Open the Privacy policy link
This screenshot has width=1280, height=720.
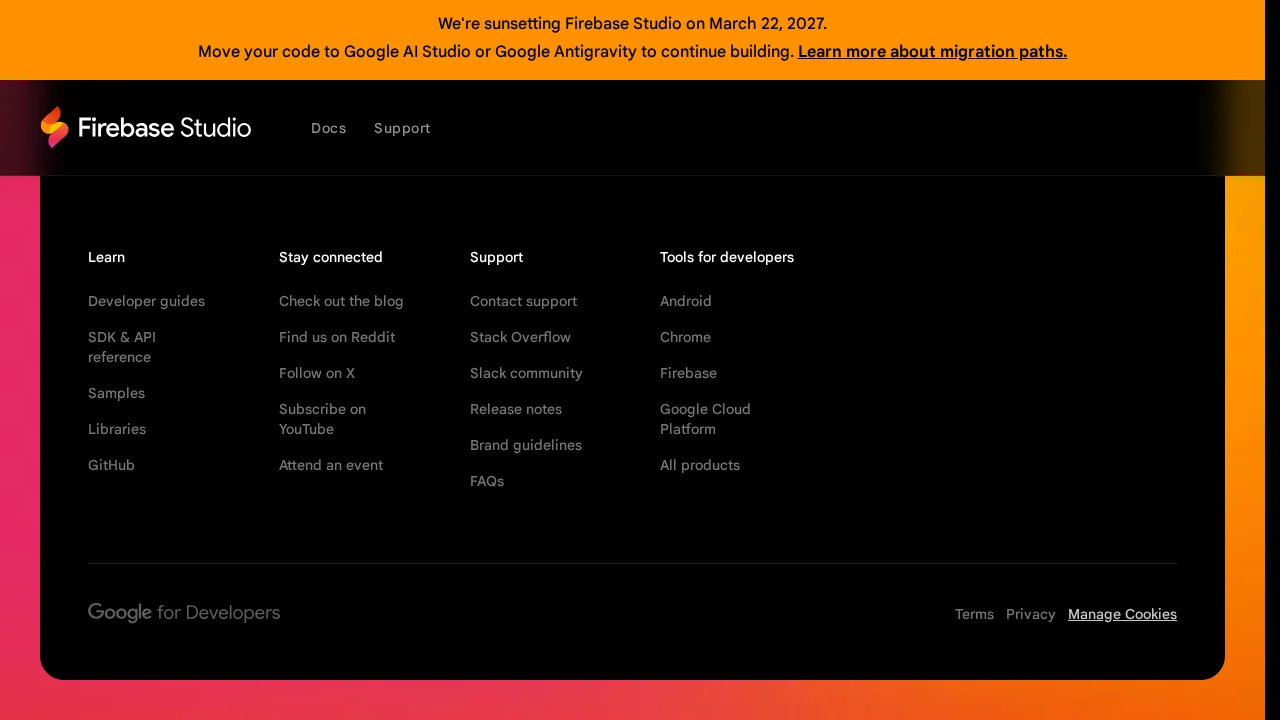click(x=1030, y=614)
